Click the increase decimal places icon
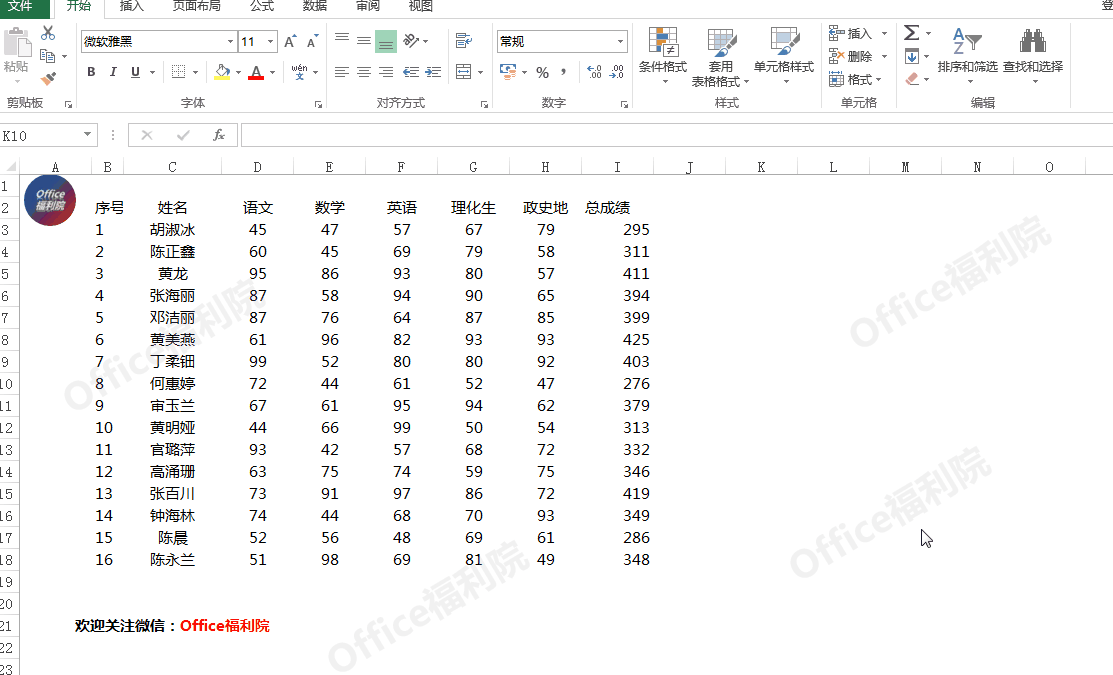 tap(594, 72)
